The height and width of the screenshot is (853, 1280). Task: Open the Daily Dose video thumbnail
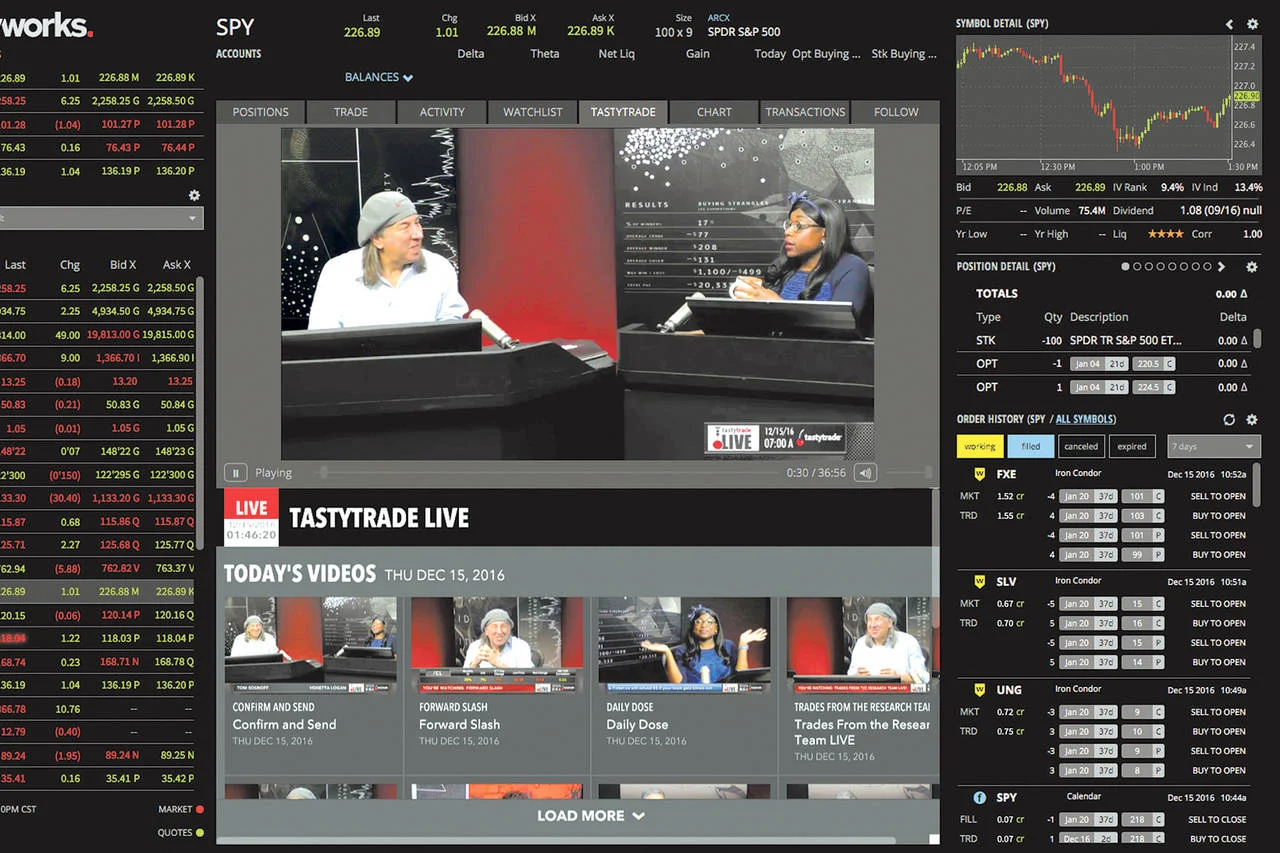pyautogui.click(x=684, y=645)
